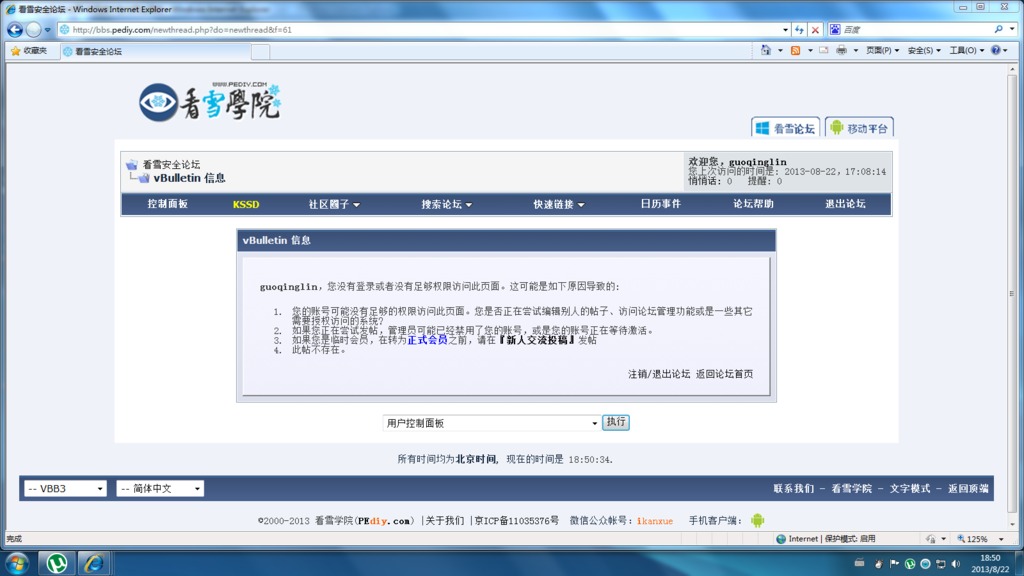Click the 新人交流投稿 link
Screen dimensions: 1024x576
tap(537, 340)
